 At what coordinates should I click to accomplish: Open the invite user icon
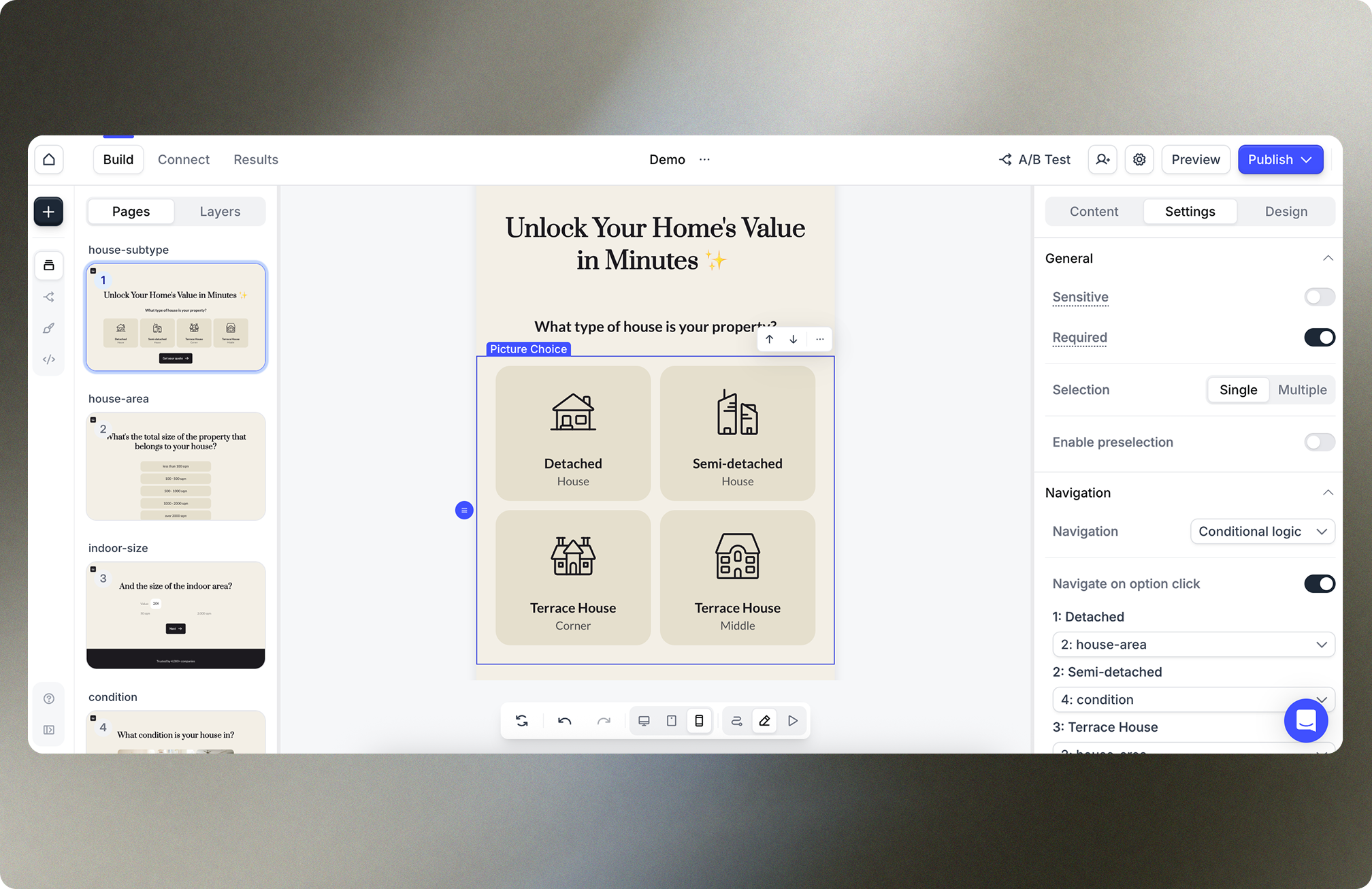coord(1102,159)
